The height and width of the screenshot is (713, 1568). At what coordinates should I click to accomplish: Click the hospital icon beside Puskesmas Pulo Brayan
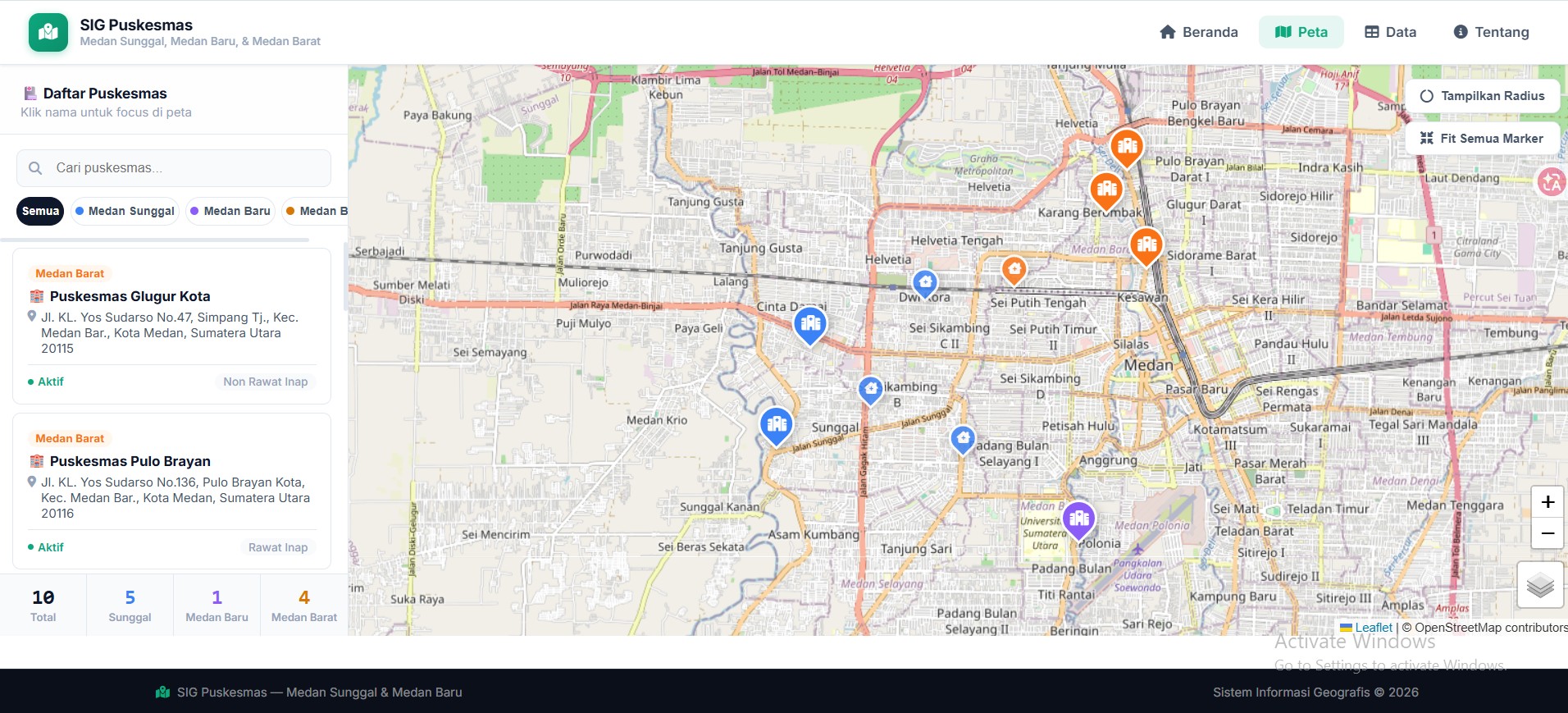click(x=37, y=461)
